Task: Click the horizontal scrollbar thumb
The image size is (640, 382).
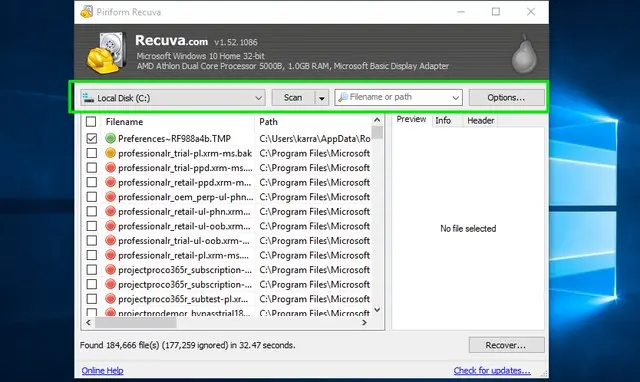Action: (x=136, y=323)
